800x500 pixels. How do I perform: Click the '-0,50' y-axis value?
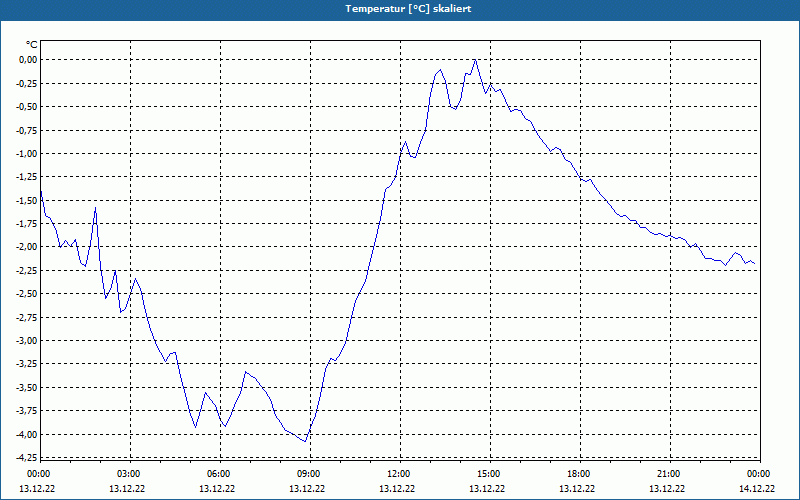tap(27, 107)
